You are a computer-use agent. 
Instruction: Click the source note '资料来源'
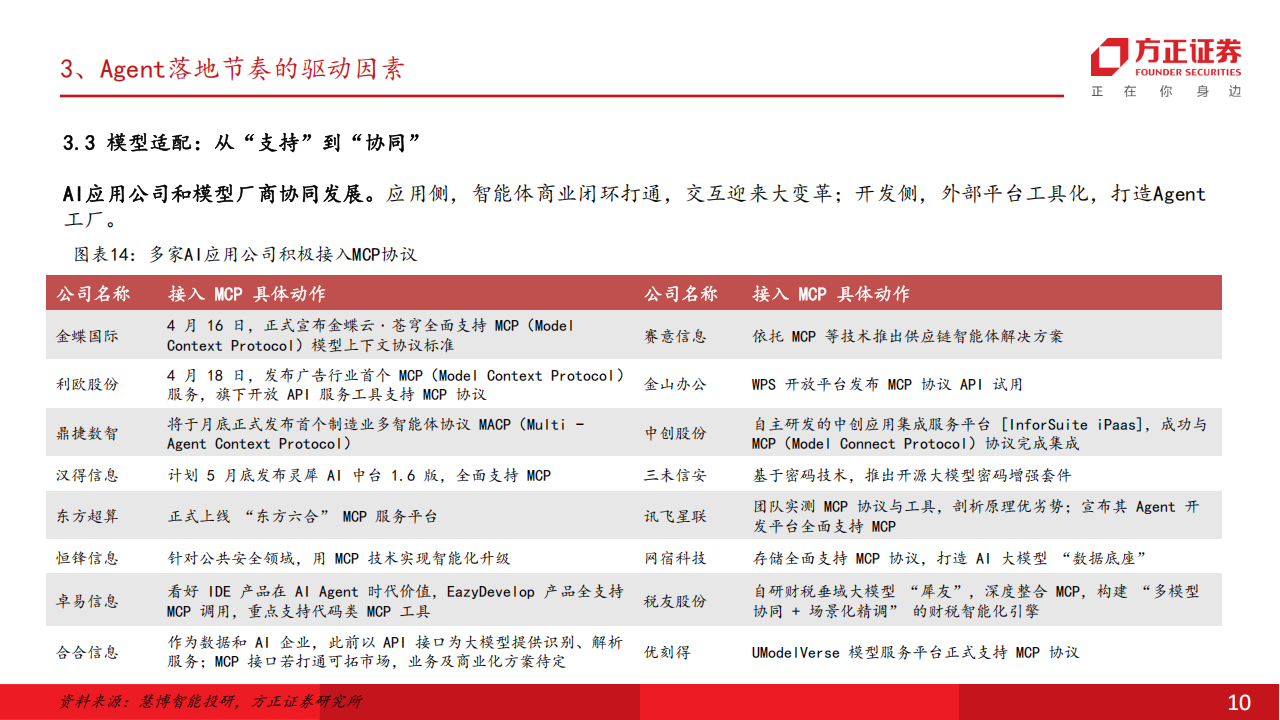pyautogui.click(x=211, y=702)
